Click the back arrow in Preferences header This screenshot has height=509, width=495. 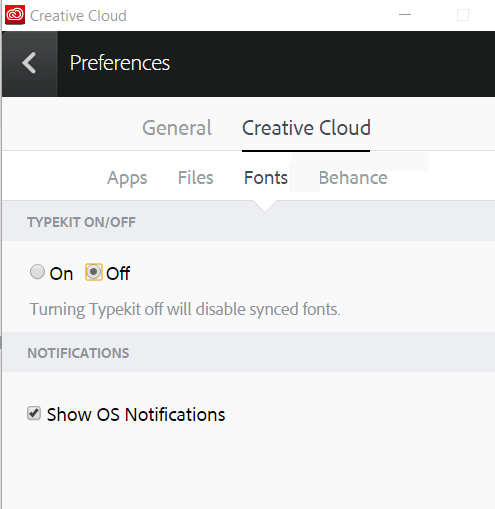click(29, 63)
